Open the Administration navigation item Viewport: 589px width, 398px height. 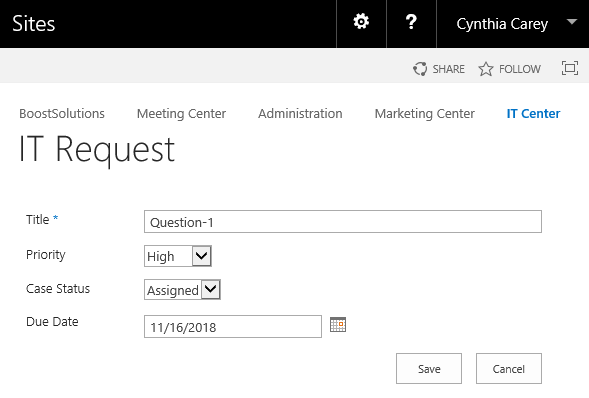[300, 113]
